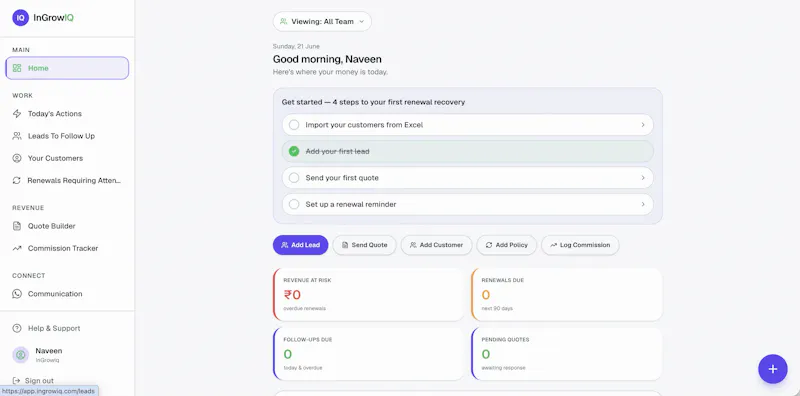Screen dimensions: 800x396
Task: Click the Leads To Follow Up people icon
Action: click(x=17, y=136)
